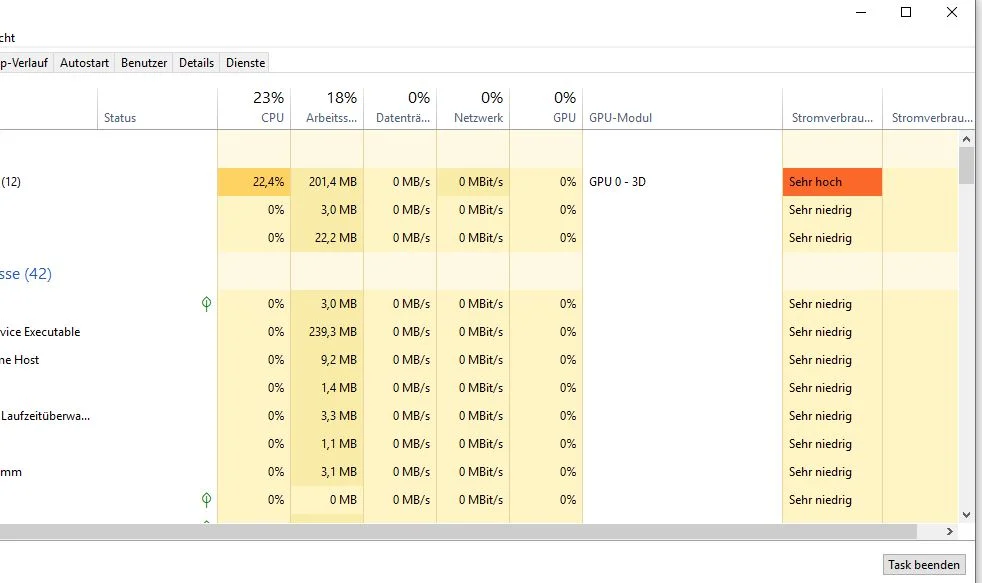Select the App-Verlauf tab
The image size is (982, 583).
[25, 63]
